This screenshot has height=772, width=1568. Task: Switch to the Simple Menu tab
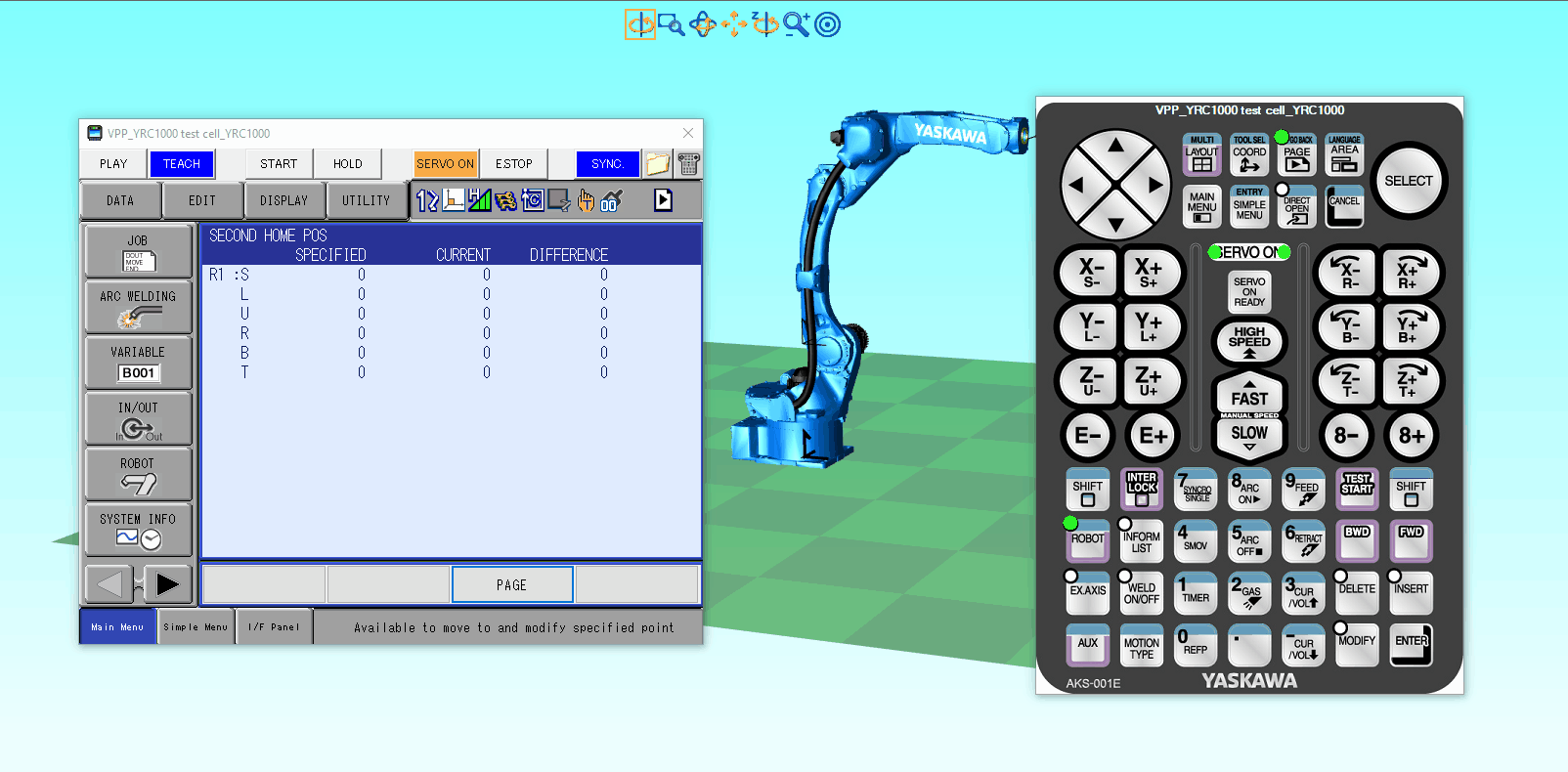196,627
